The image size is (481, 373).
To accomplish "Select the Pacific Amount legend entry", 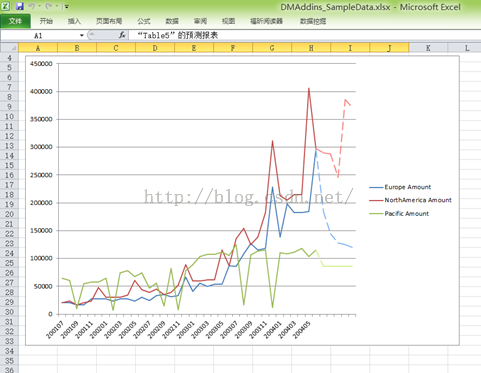I will pos(399,214).
